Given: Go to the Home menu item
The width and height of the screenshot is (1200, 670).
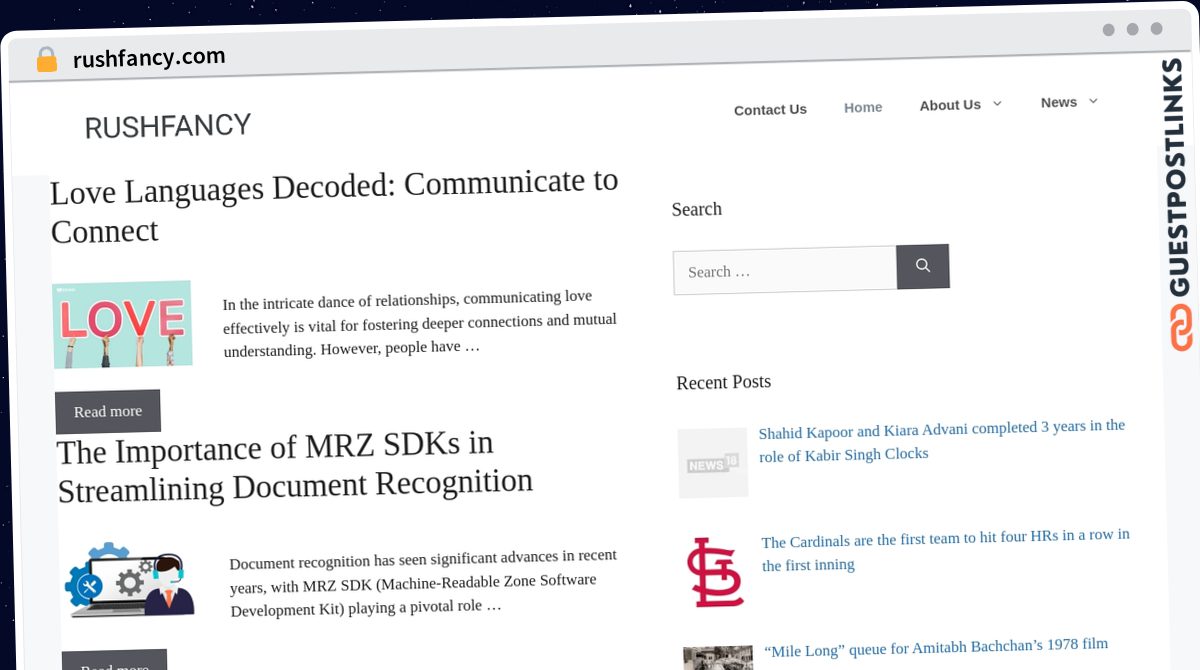Looking at the screenshot, I should [x=863, y=107].
